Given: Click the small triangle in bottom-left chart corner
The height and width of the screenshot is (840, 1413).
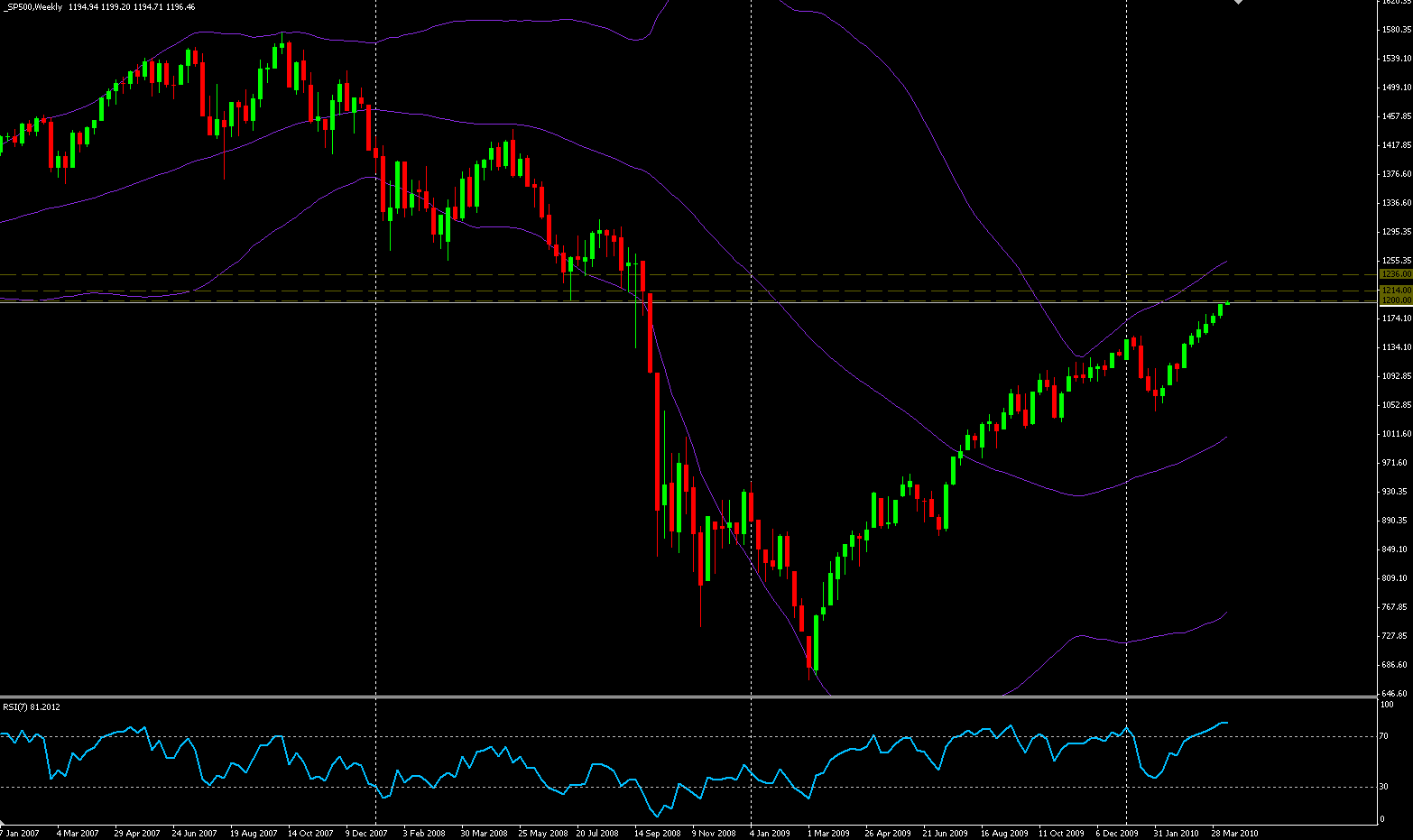Looking at the screenshot, I should pos(3,823).
